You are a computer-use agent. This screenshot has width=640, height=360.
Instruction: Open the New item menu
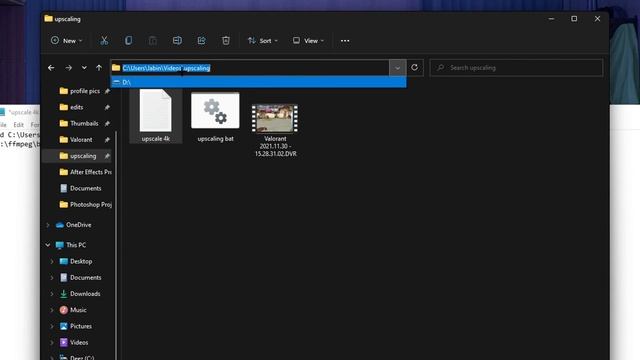pos(67,40)
